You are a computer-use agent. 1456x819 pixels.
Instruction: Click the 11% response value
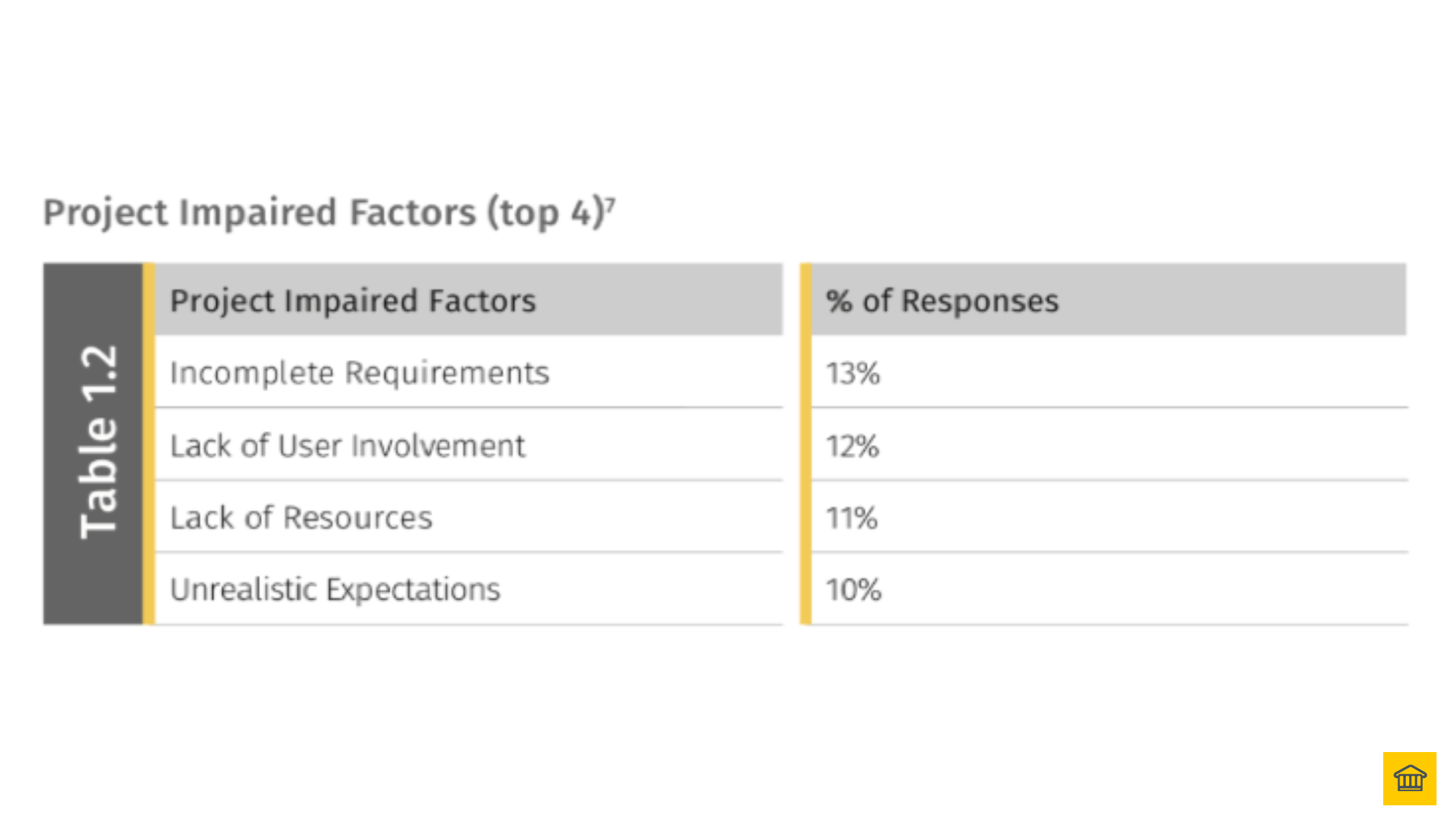[x=851, y=519]
